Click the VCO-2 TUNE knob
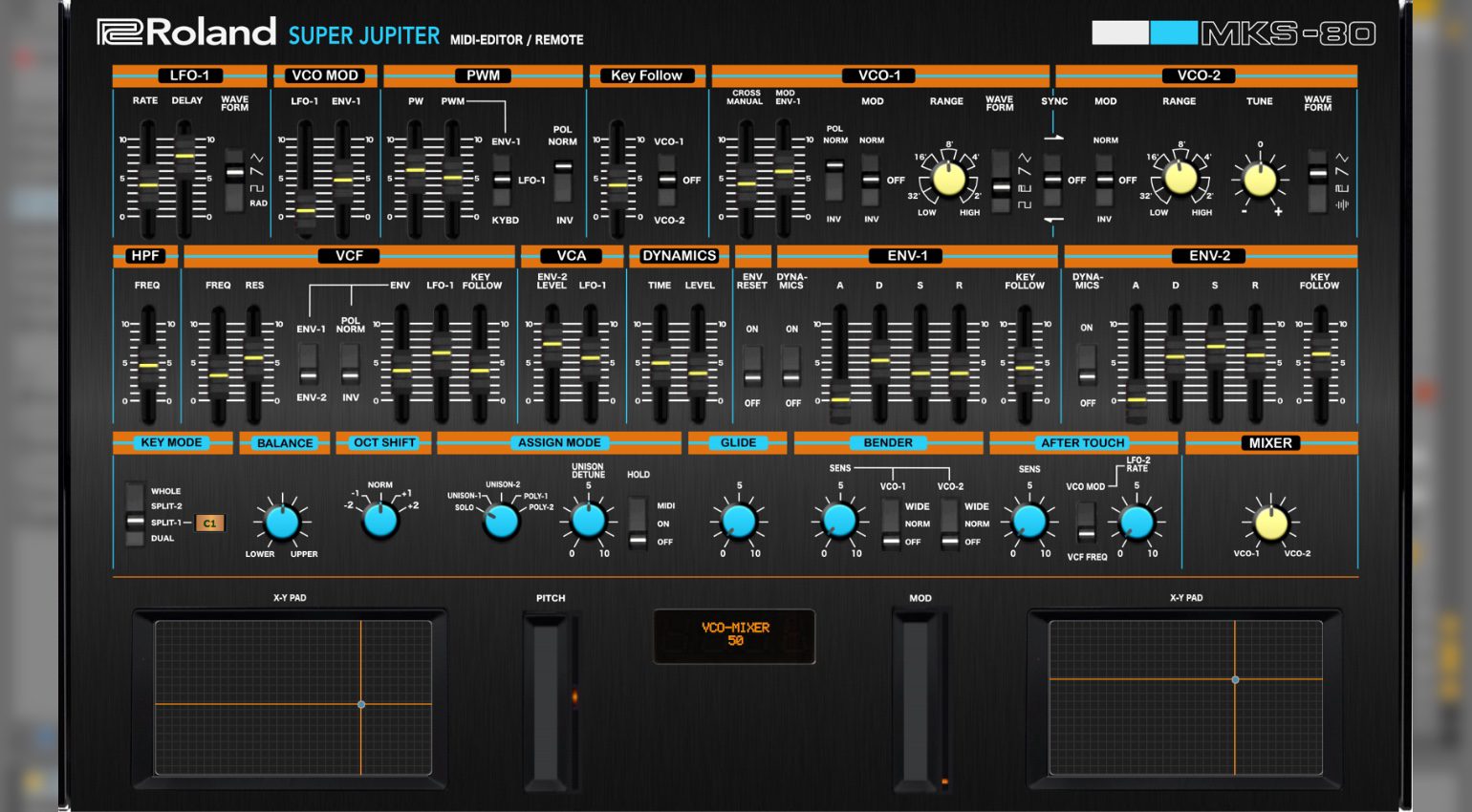The width and height of the screenshot is (1472, 812). pos(1260,179)
